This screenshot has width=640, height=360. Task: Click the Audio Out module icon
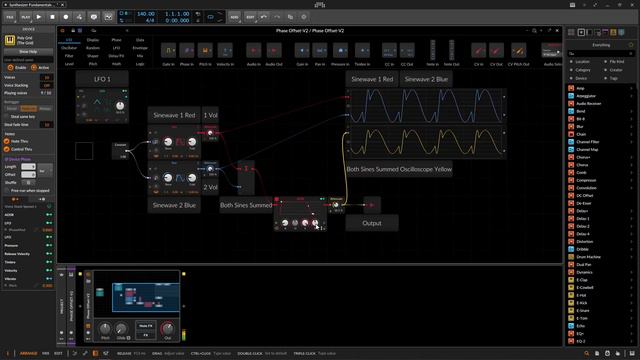click(x=274, y=51)
